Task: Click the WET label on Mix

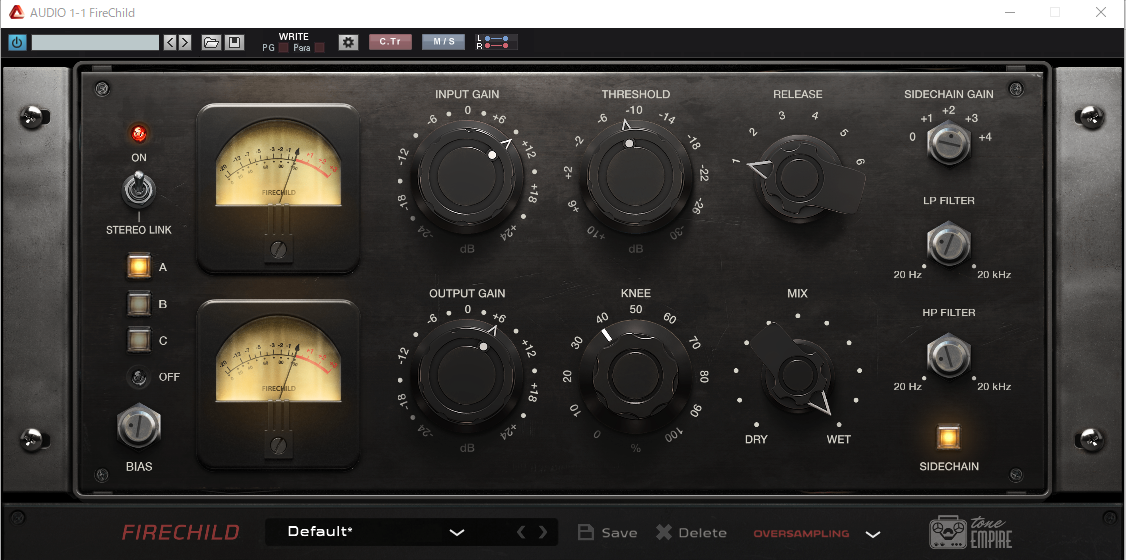Action: pyautogui.click(x=839, y=439)
